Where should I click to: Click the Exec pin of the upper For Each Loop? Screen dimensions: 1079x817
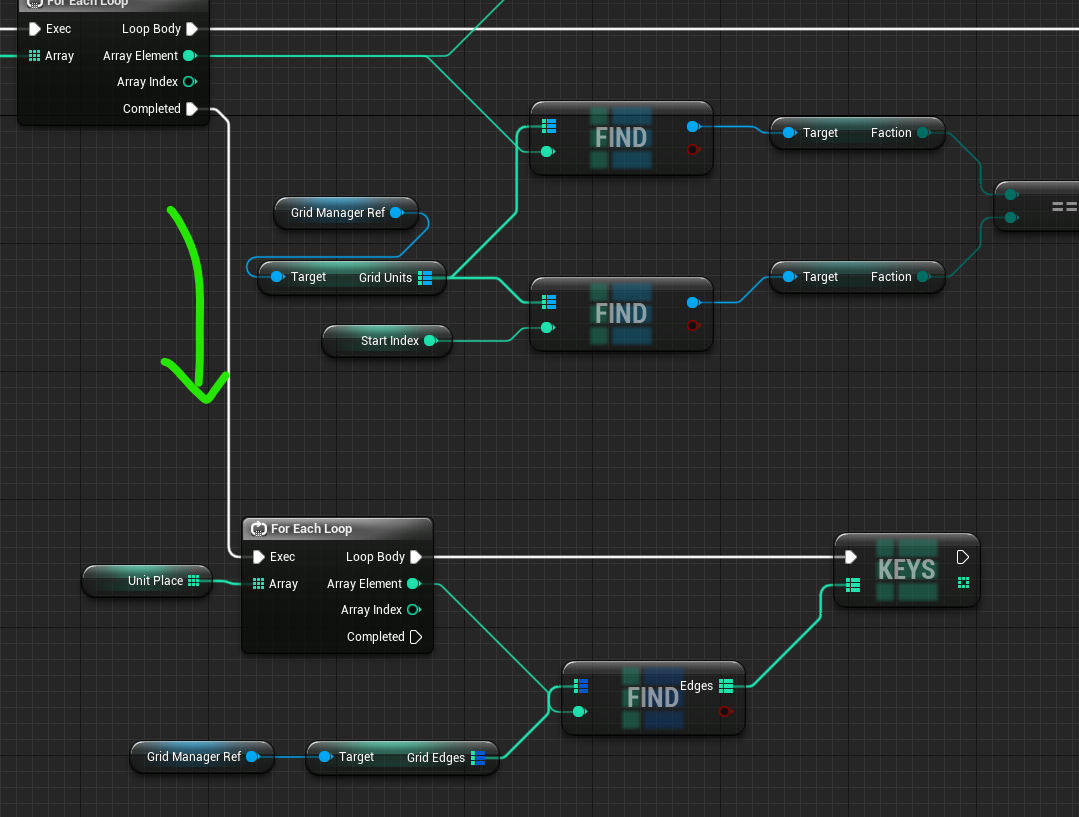[34, 29]
